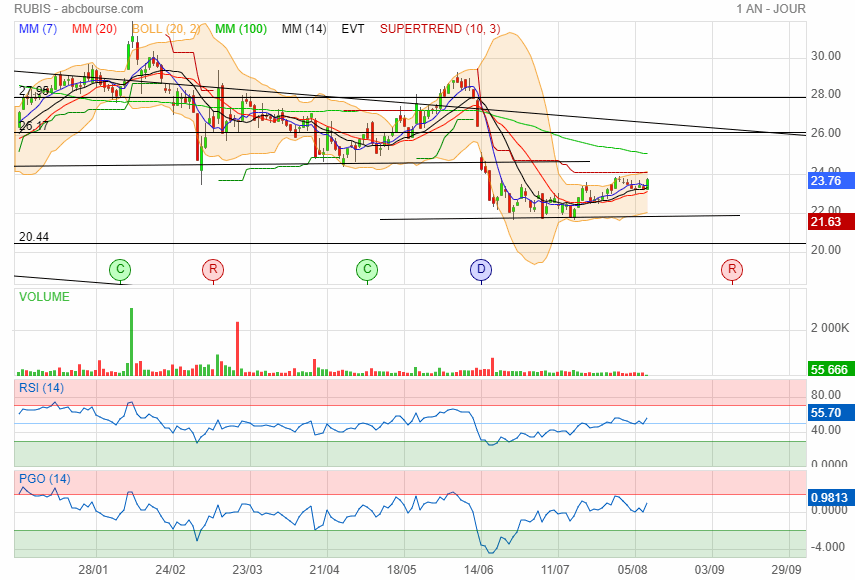This screenshot has height=580, width=855.
Task: Click the tallest green volume bar
Action: pos(131,342)
